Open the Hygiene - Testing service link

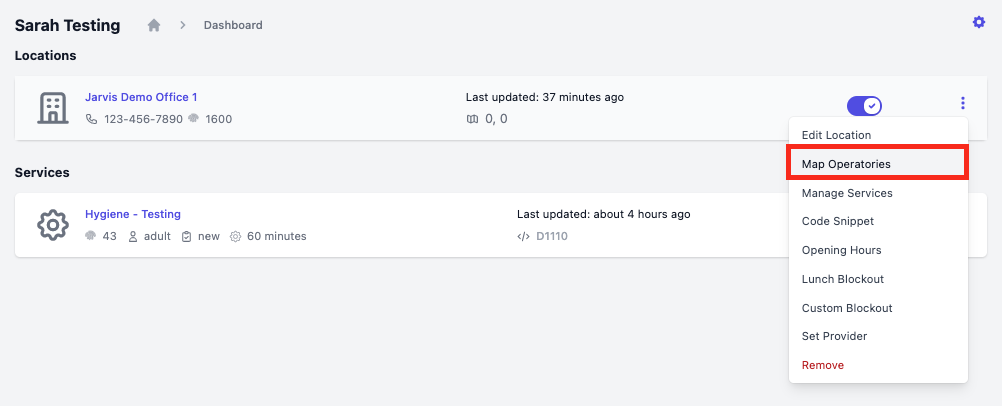(133, 214)
